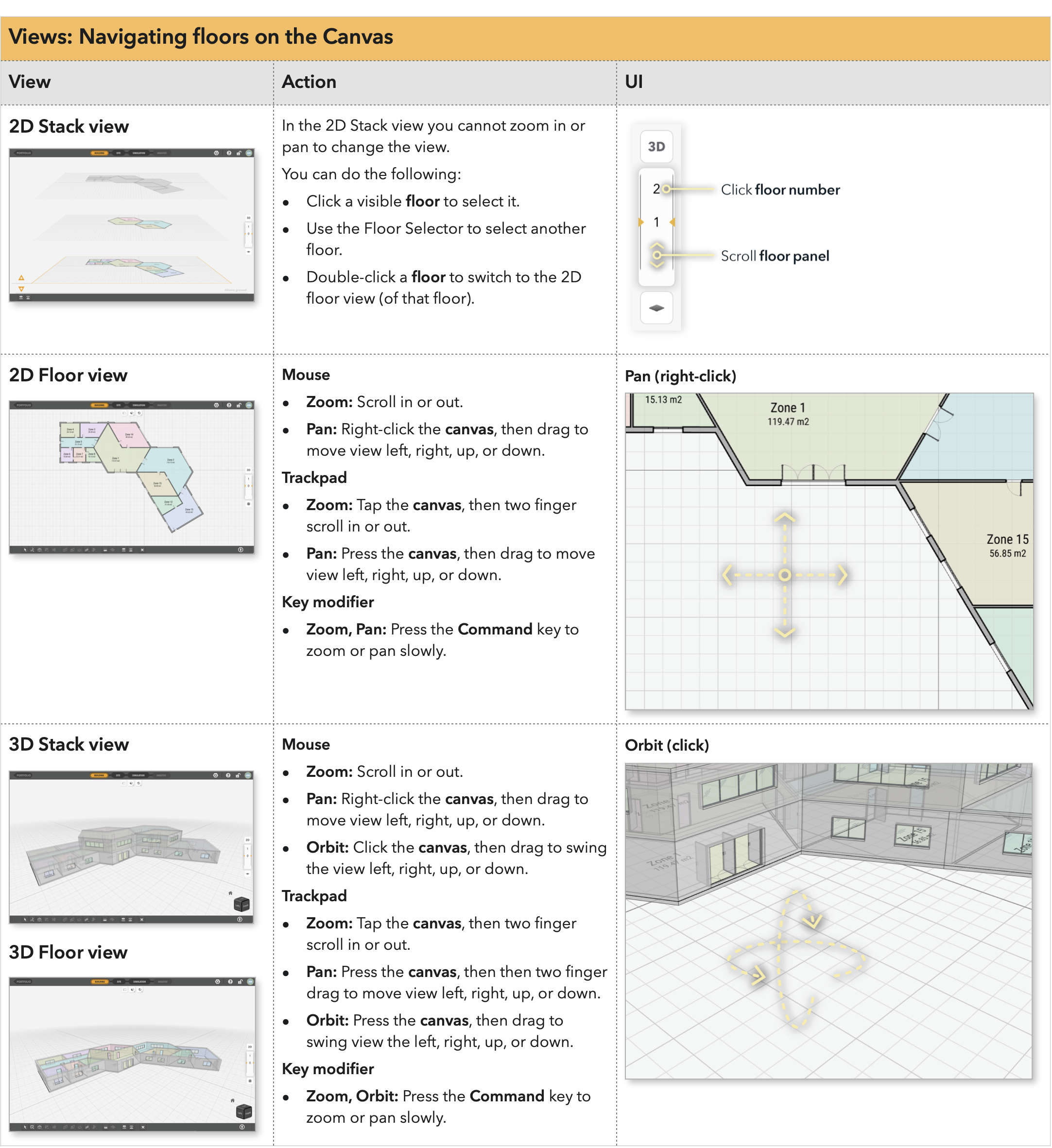Click info circle icon in 2D Floor thumbnail
The width and height of the screenshot is (1052, 1148).
(x=241, y=550)
